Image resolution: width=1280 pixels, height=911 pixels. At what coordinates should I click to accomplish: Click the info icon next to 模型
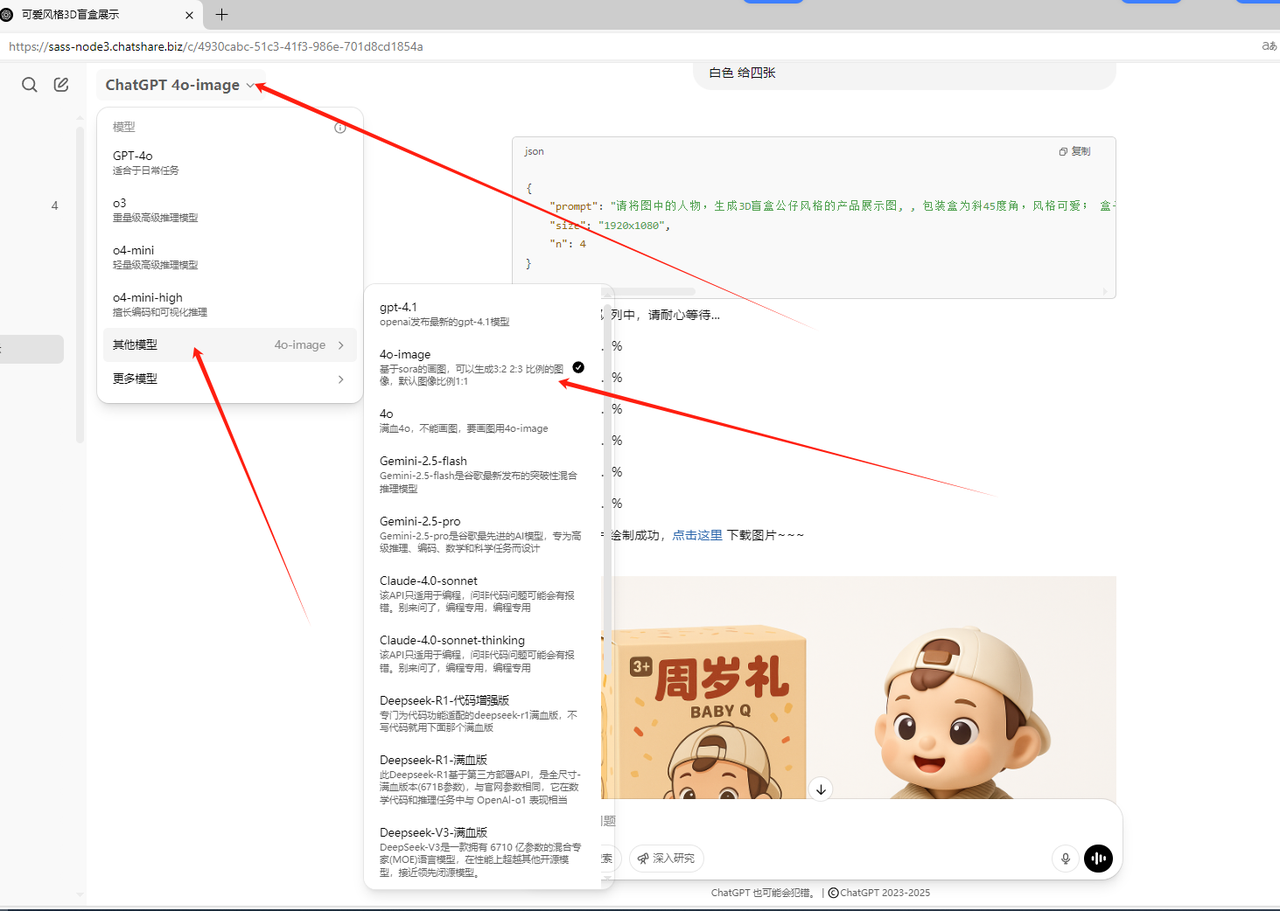(x=340, y=127)
